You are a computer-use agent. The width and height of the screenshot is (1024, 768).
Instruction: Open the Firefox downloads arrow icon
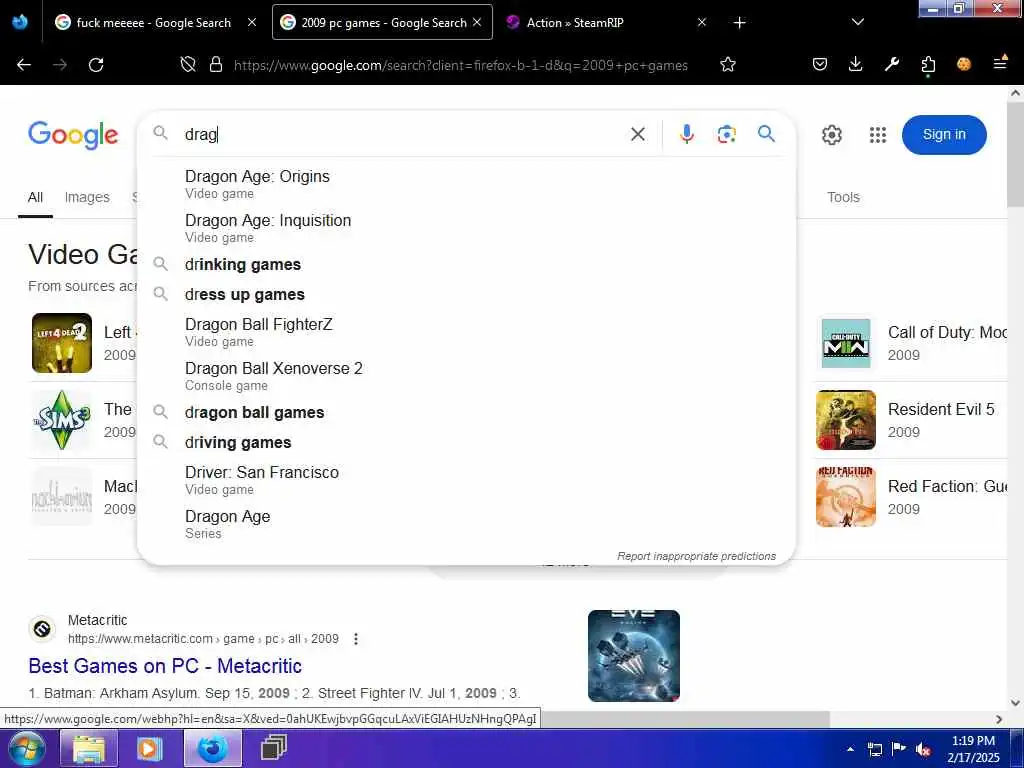(856, 64)
